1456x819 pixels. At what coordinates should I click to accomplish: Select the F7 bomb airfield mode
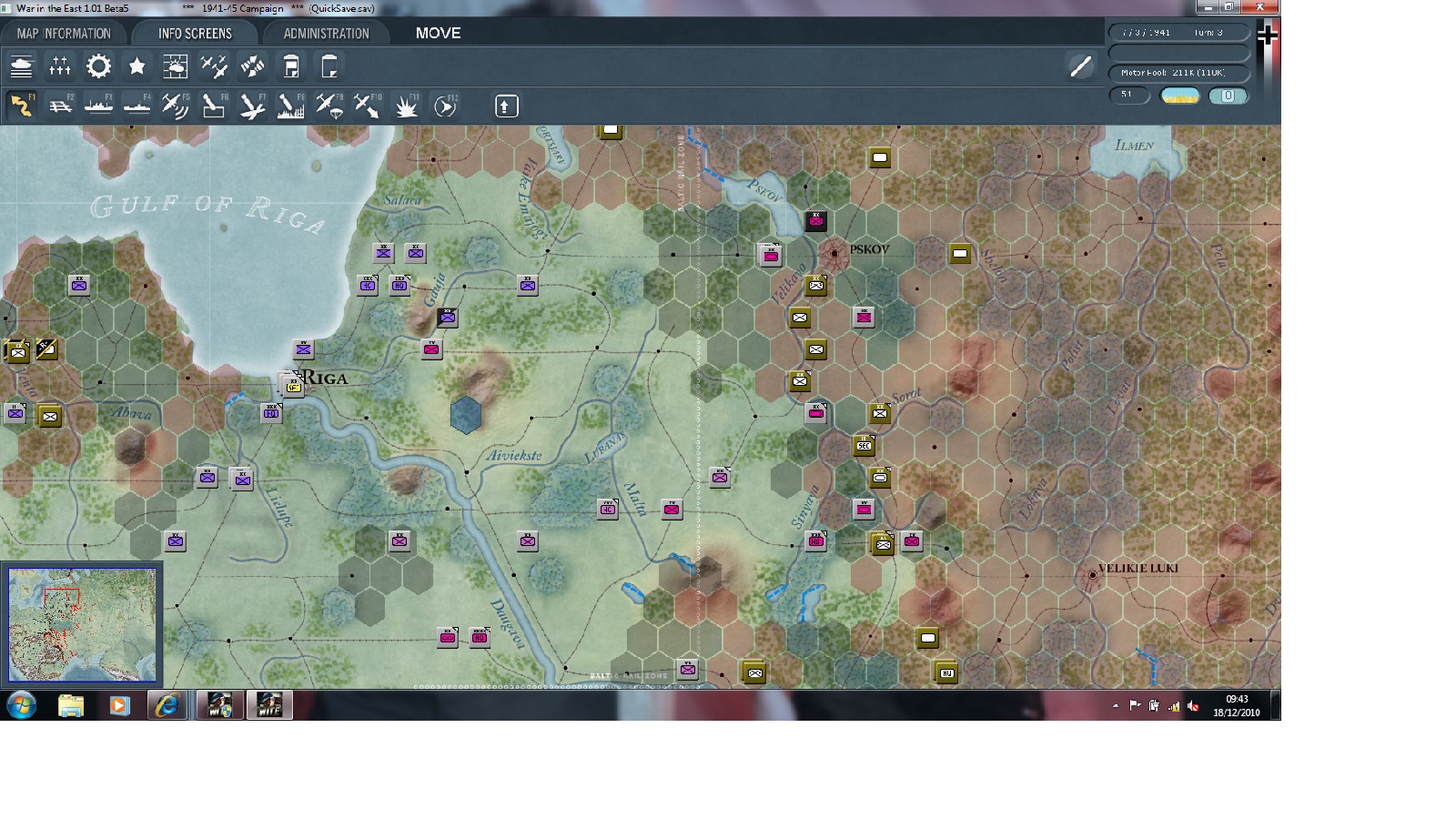(252, 106)
